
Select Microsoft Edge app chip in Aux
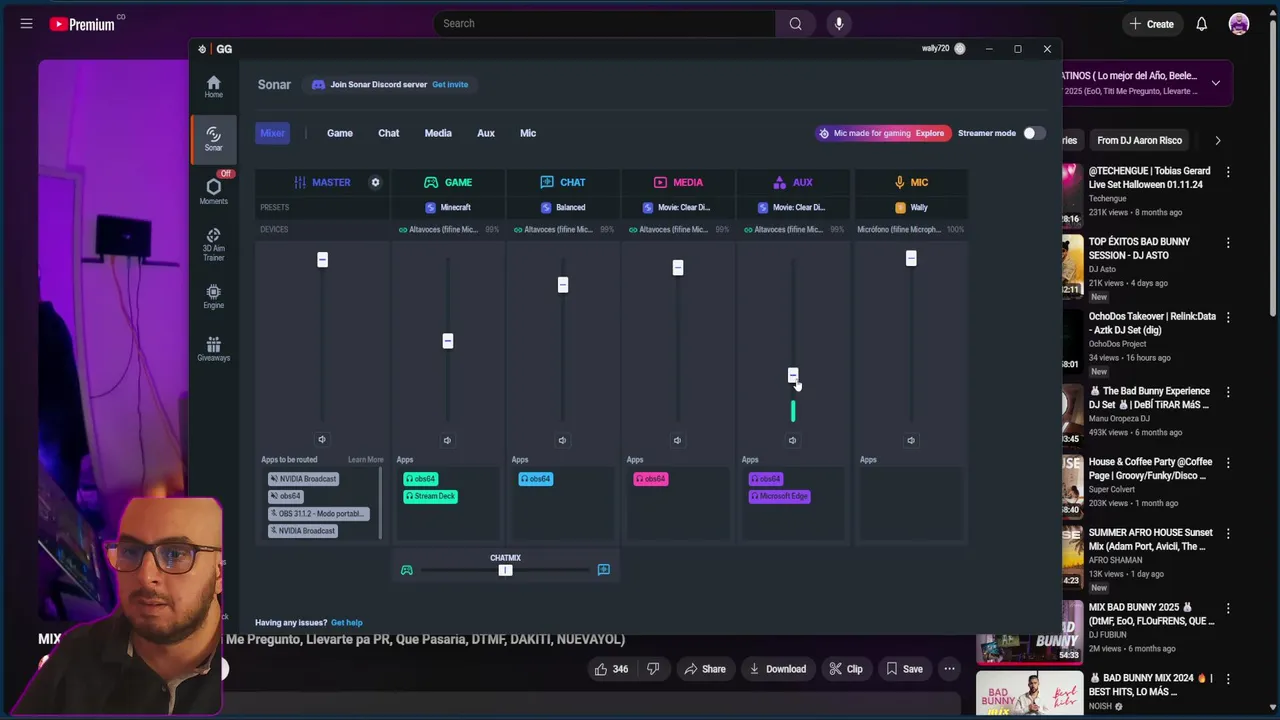(x=779, y=496)
